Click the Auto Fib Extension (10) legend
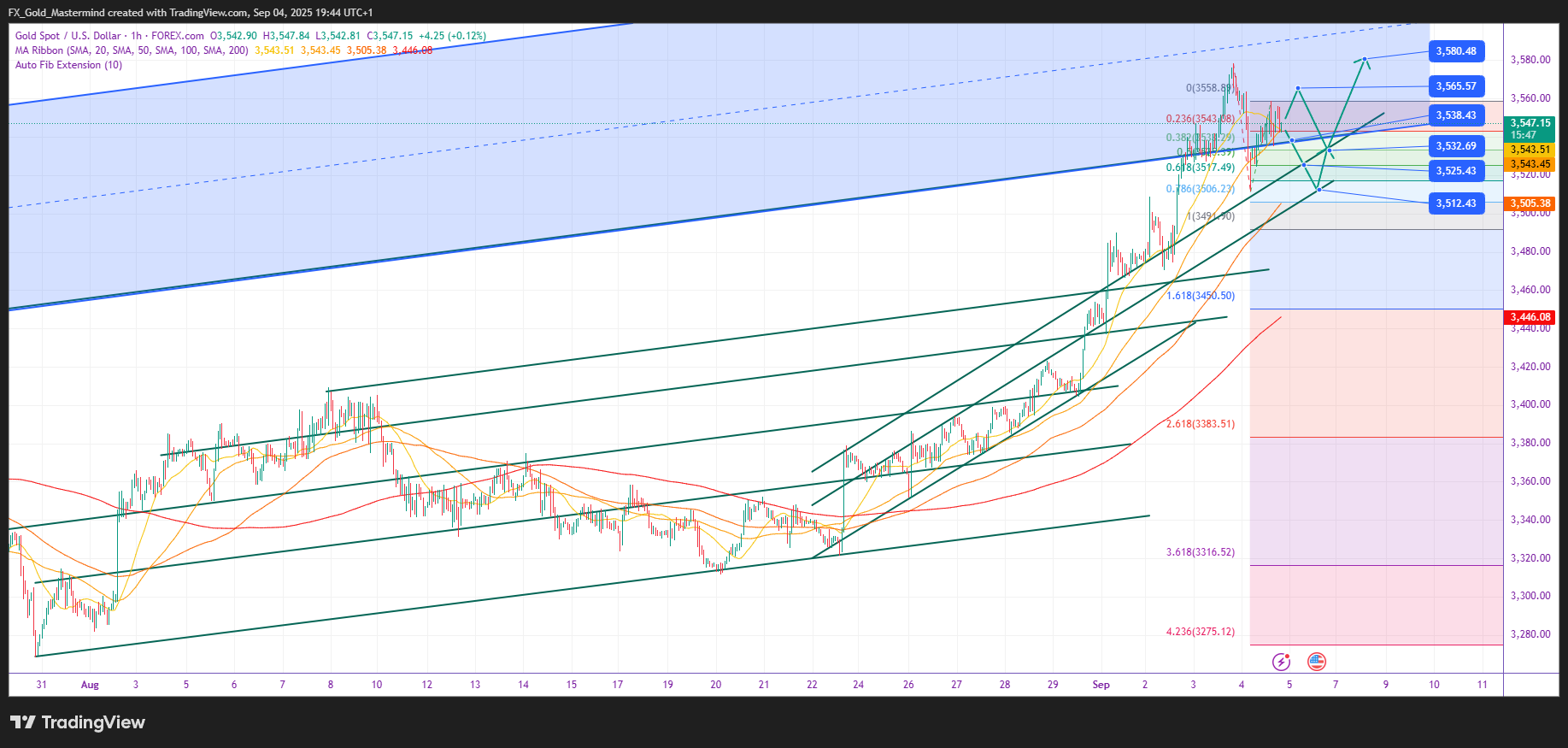This screenshot has width=1568, height=748. click(68, 65)
